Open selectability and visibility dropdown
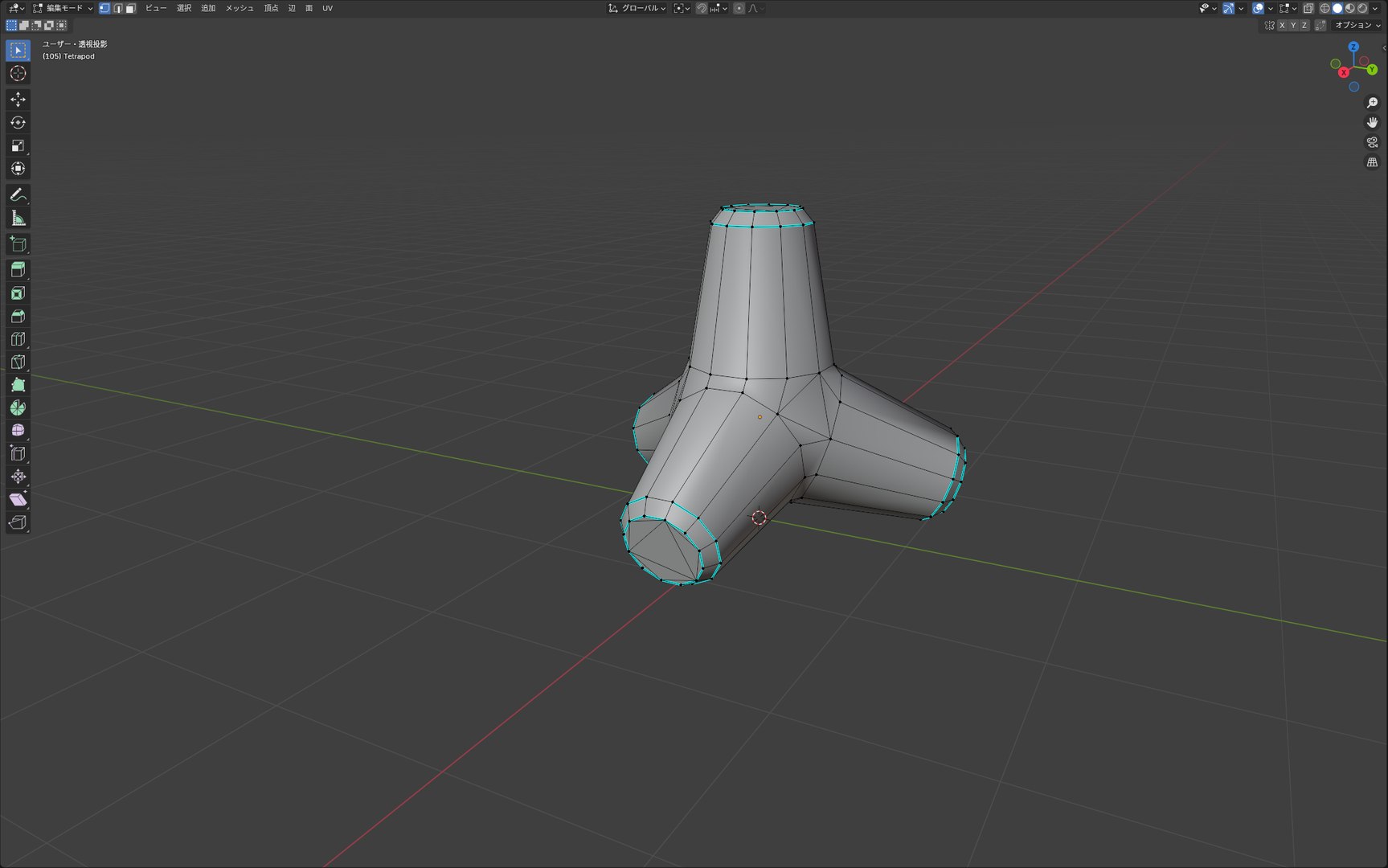Image resolution: width=1388 pixels, height=868 pixels. [x=1208, y=8]
